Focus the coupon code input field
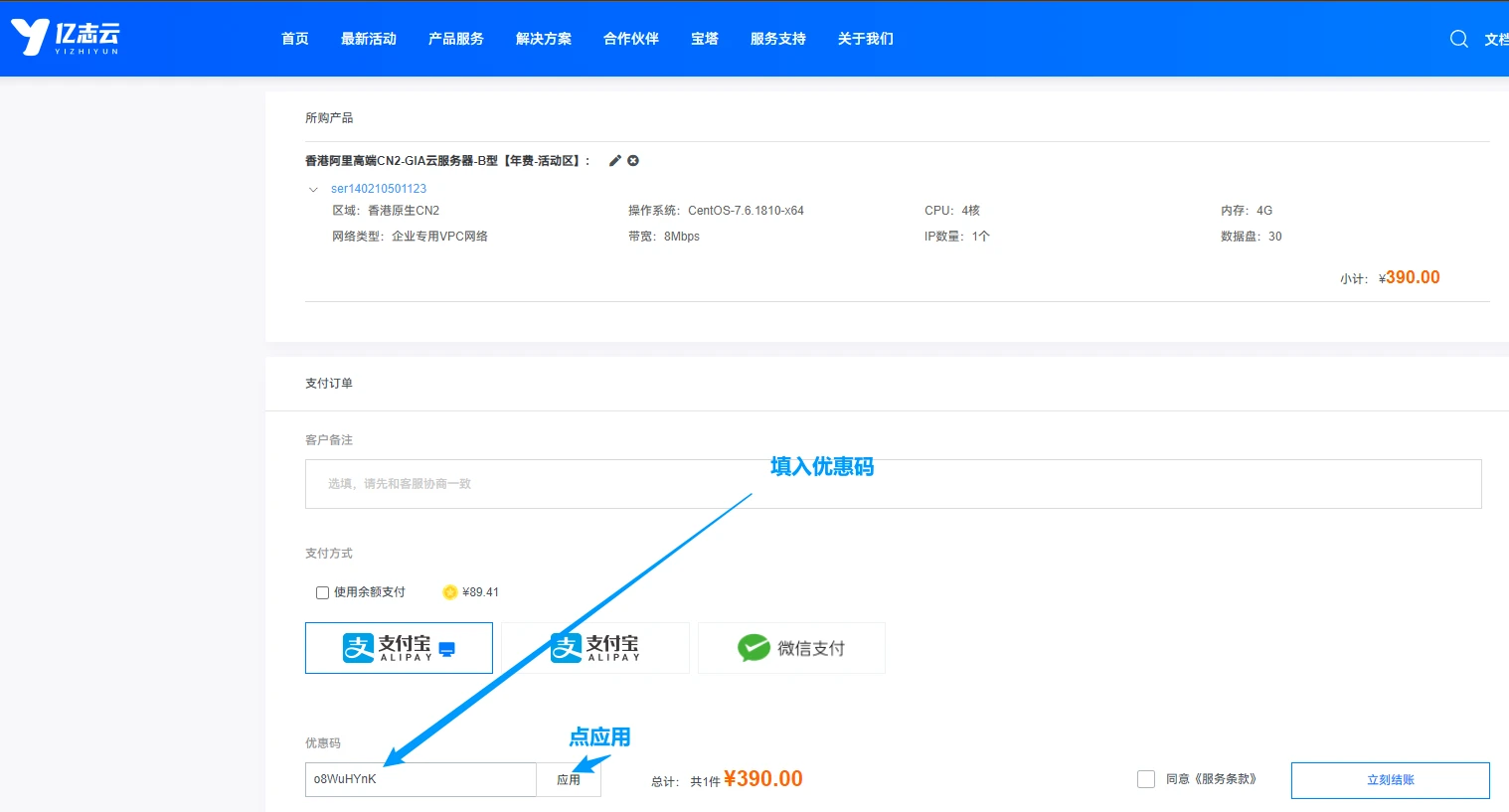The width and height of the screenshot is (1509, 812). pyautogui.click(x=420, y=780)
